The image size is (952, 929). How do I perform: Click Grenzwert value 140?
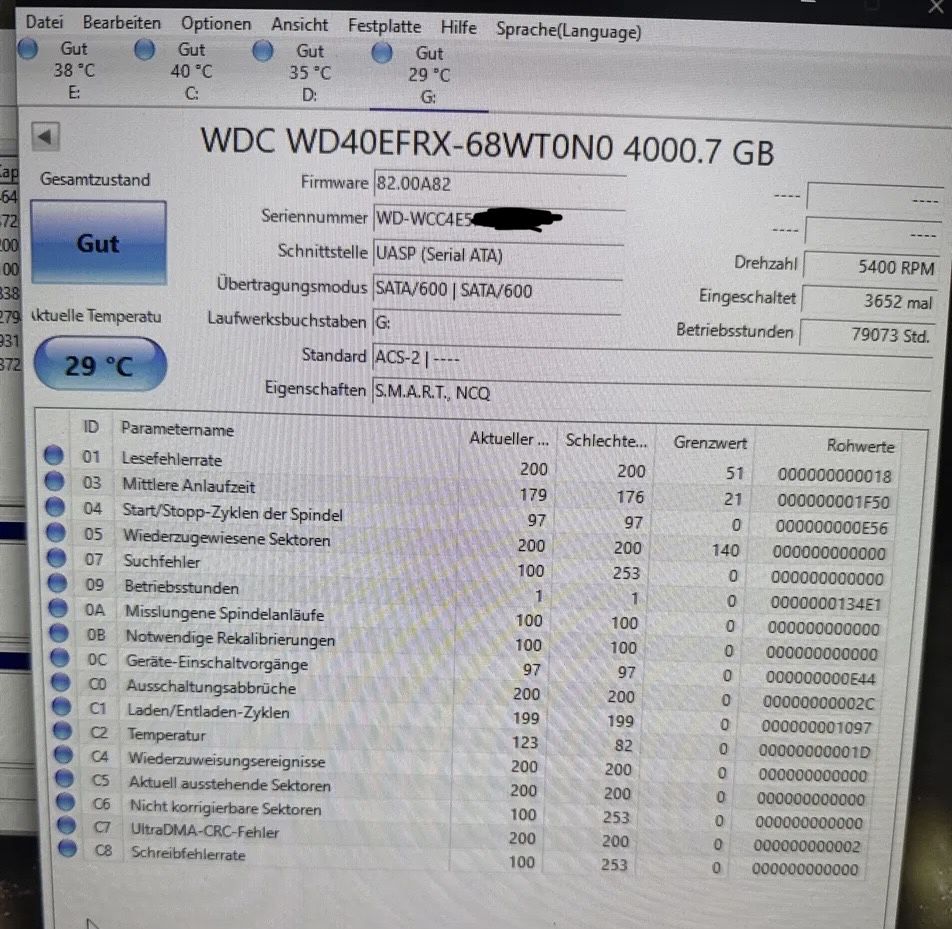pyautogui.click(x=725, y=551)
